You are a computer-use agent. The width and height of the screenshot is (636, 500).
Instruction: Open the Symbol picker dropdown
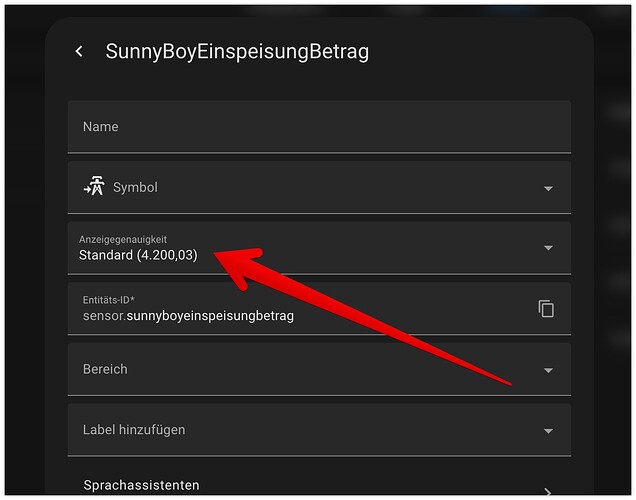pos(319,187)
